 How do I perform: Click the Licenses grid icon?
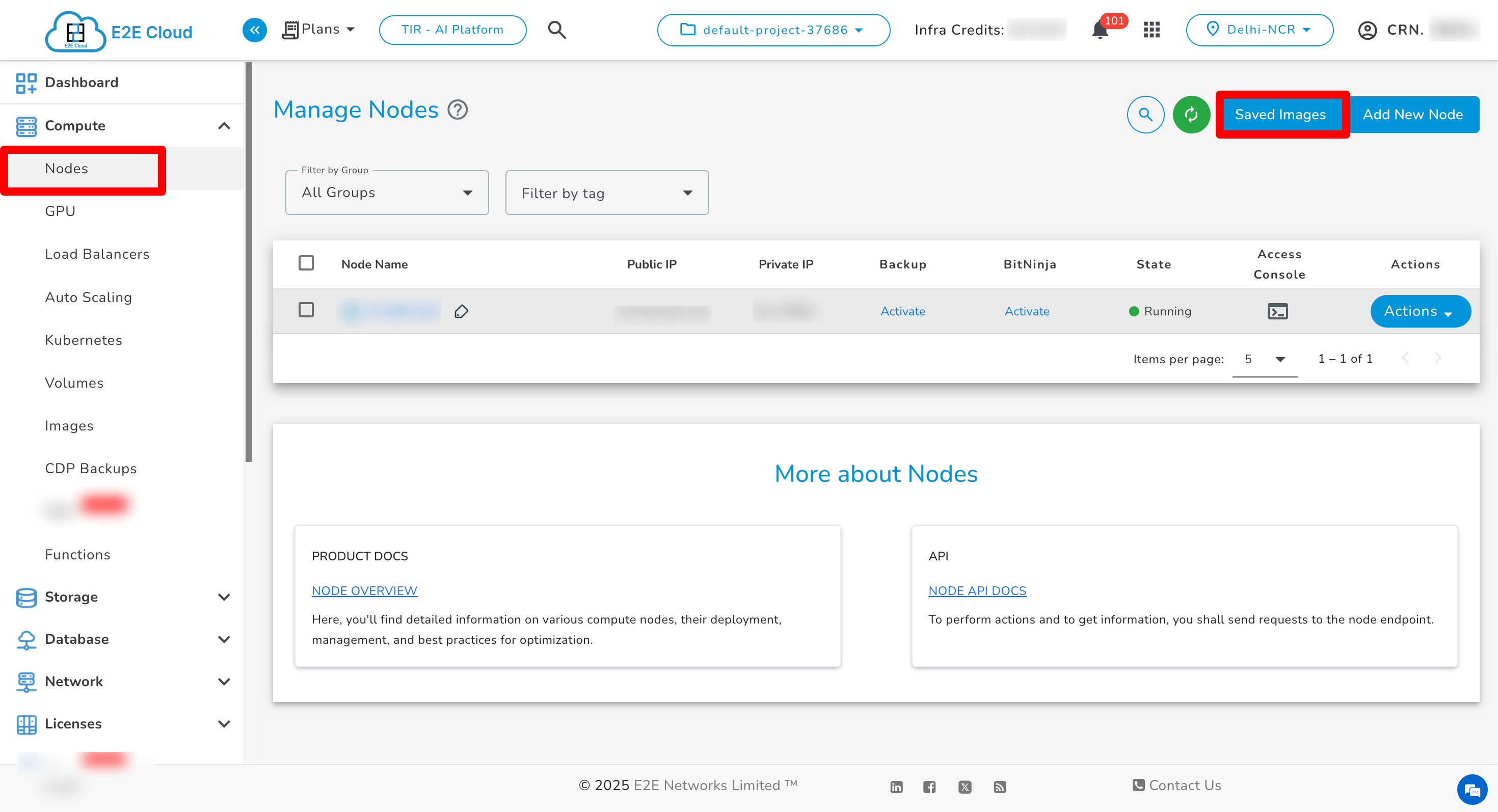(26, 724)
